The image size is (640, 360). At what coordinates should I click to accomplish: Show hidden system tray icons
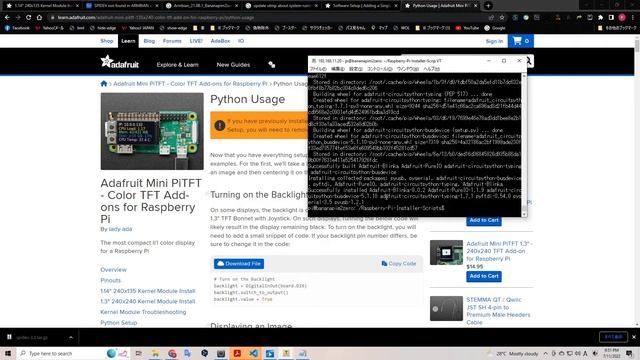pos(546,353)
